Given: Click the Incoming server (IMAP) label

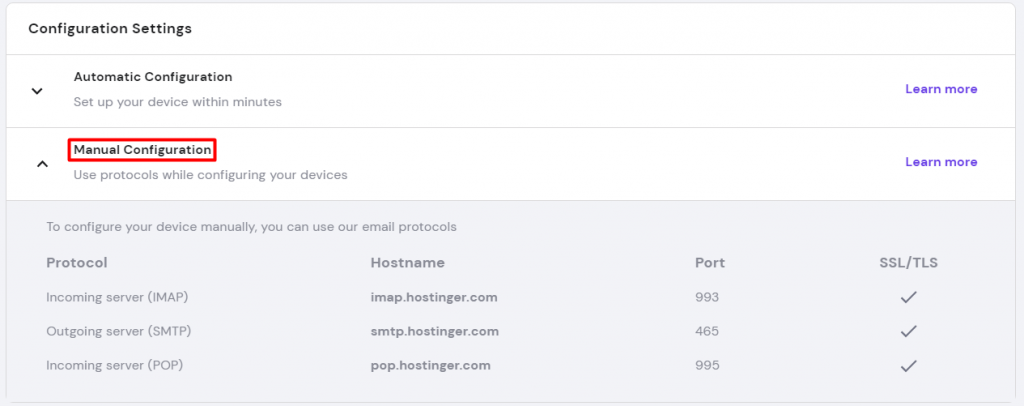Looking at the screenshot, I should coord(117,297).
